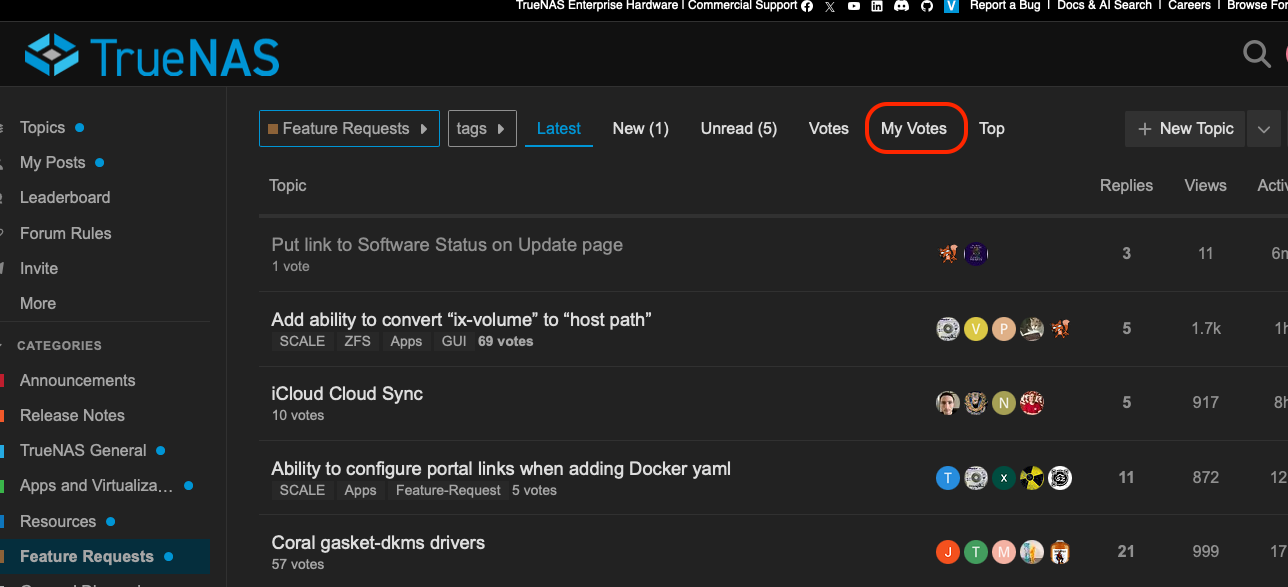Open the blue Vimeo V icon
This screenshot has height=587, width=1288.
coord(952,6)
